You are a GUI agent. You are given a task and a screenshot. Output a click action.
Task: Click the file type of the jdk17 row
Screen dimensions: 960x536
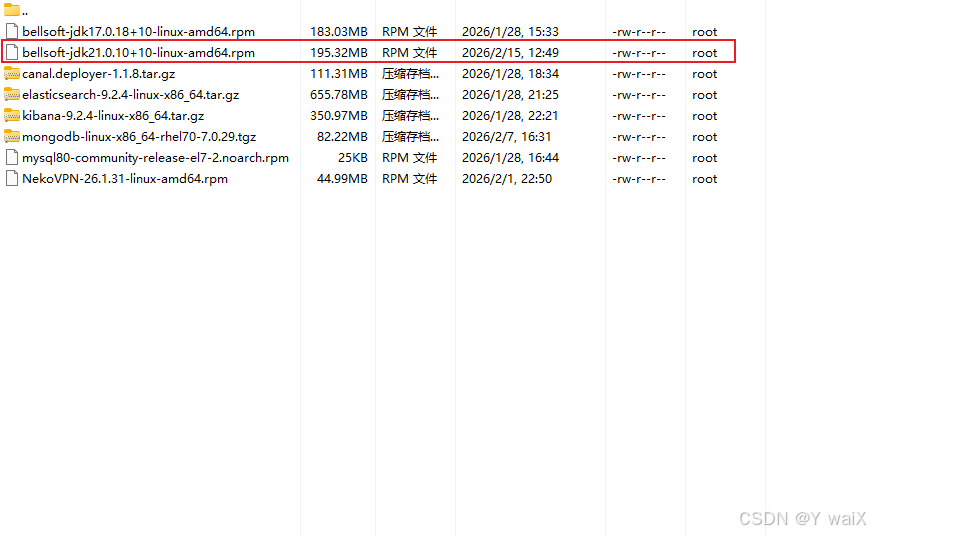coord(410,32)
